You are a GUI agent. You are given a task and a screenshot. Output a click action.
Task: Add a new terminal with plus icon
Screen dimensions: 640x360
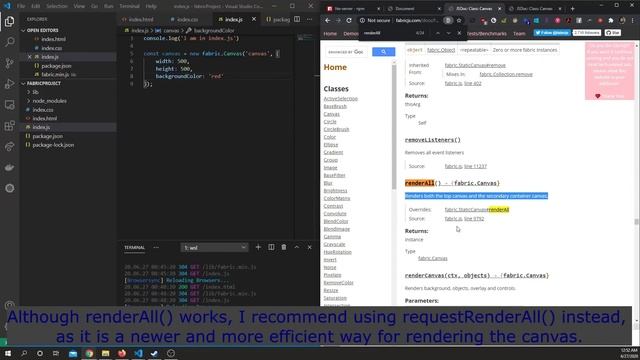point(258,247)
